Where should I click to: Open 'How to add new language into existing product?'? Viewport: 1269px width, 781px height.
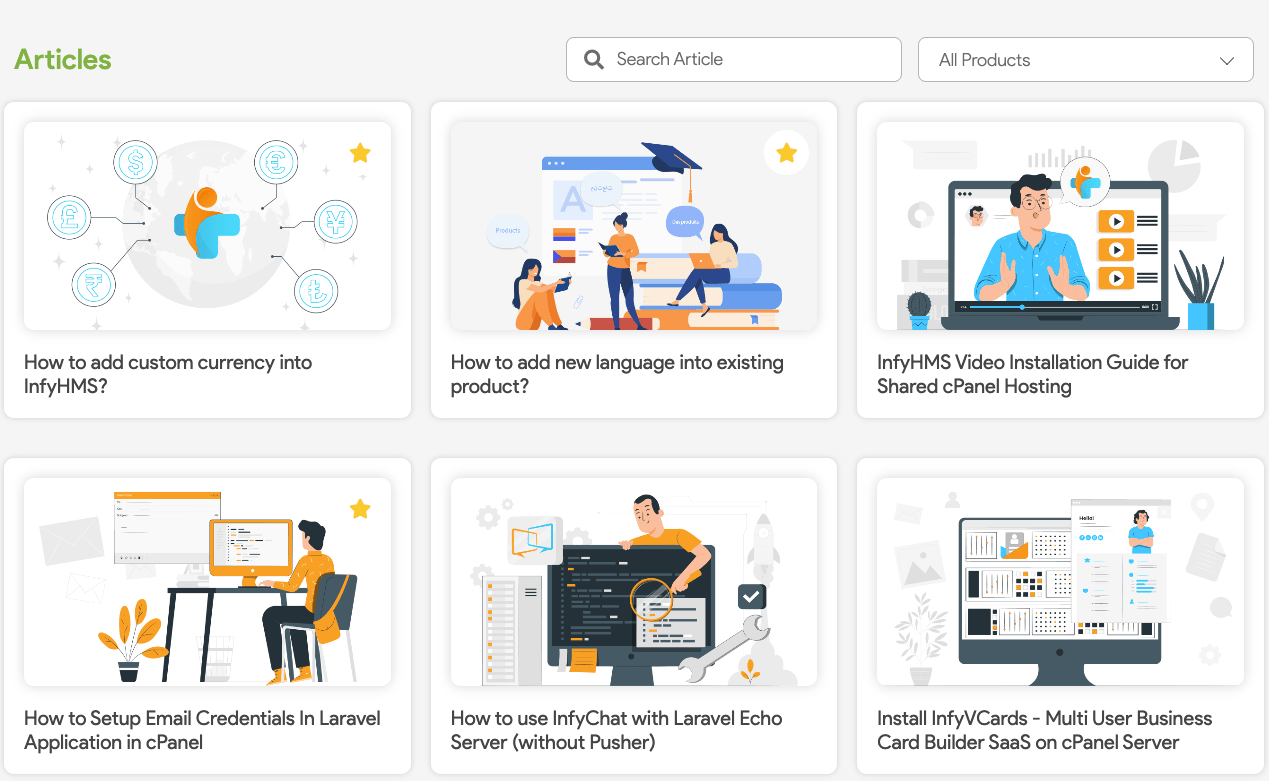617,374
